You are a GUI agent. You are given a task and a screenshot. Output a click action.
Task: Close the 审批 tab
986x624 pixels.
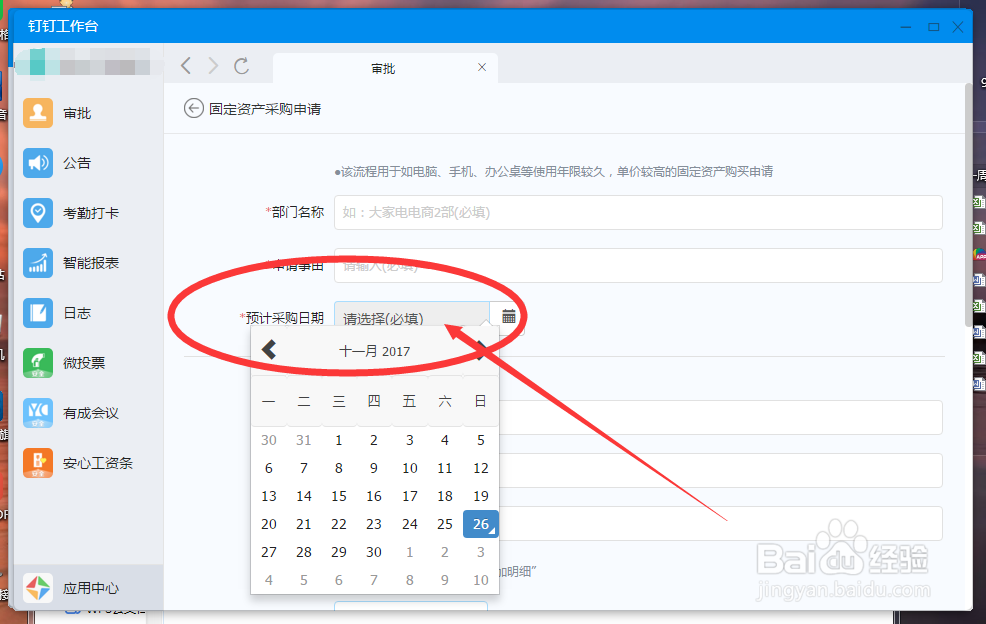click(x=482, y=67)
